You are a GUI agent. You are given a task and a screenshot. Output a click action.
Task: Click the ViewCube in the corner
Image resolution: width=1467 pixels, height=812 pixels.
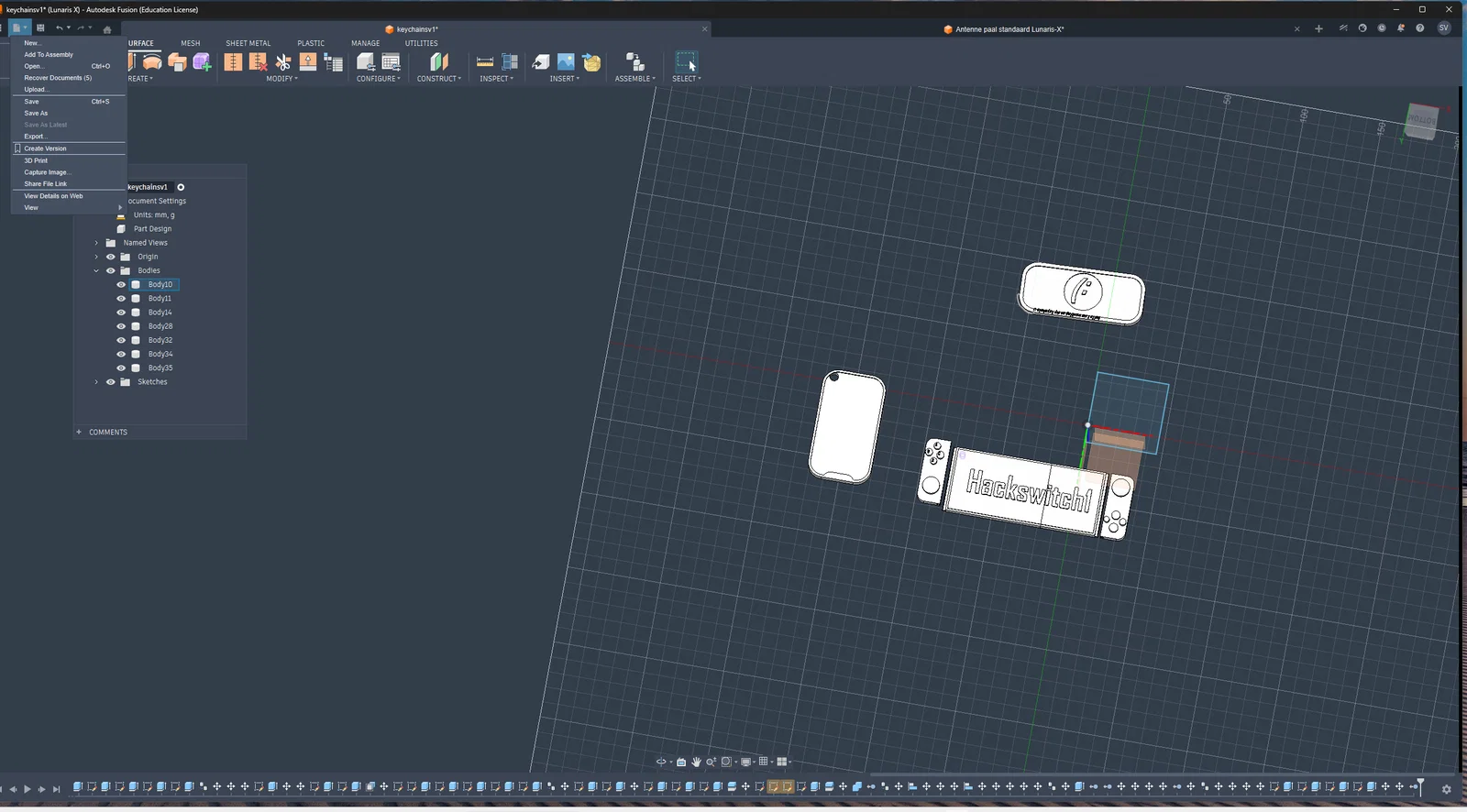1420,121
